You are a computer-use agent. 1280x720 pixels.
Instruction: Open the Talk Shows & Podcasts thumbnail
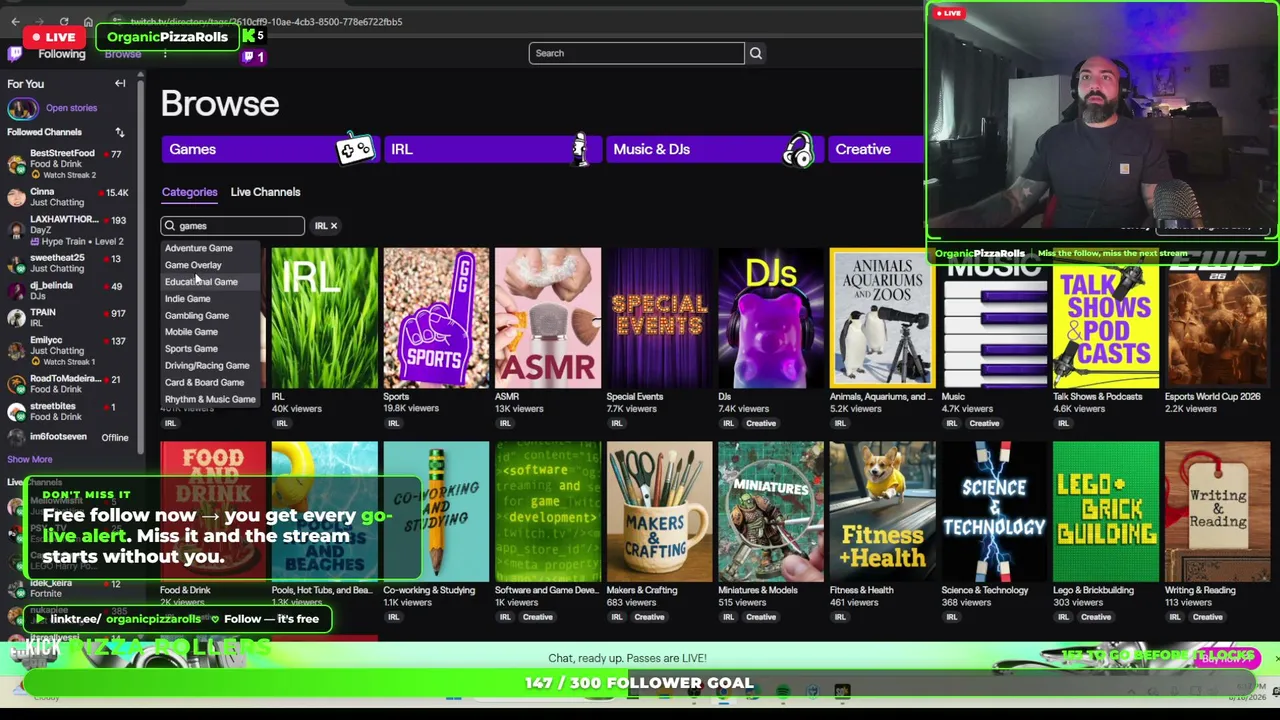(x=1106, y=318)
